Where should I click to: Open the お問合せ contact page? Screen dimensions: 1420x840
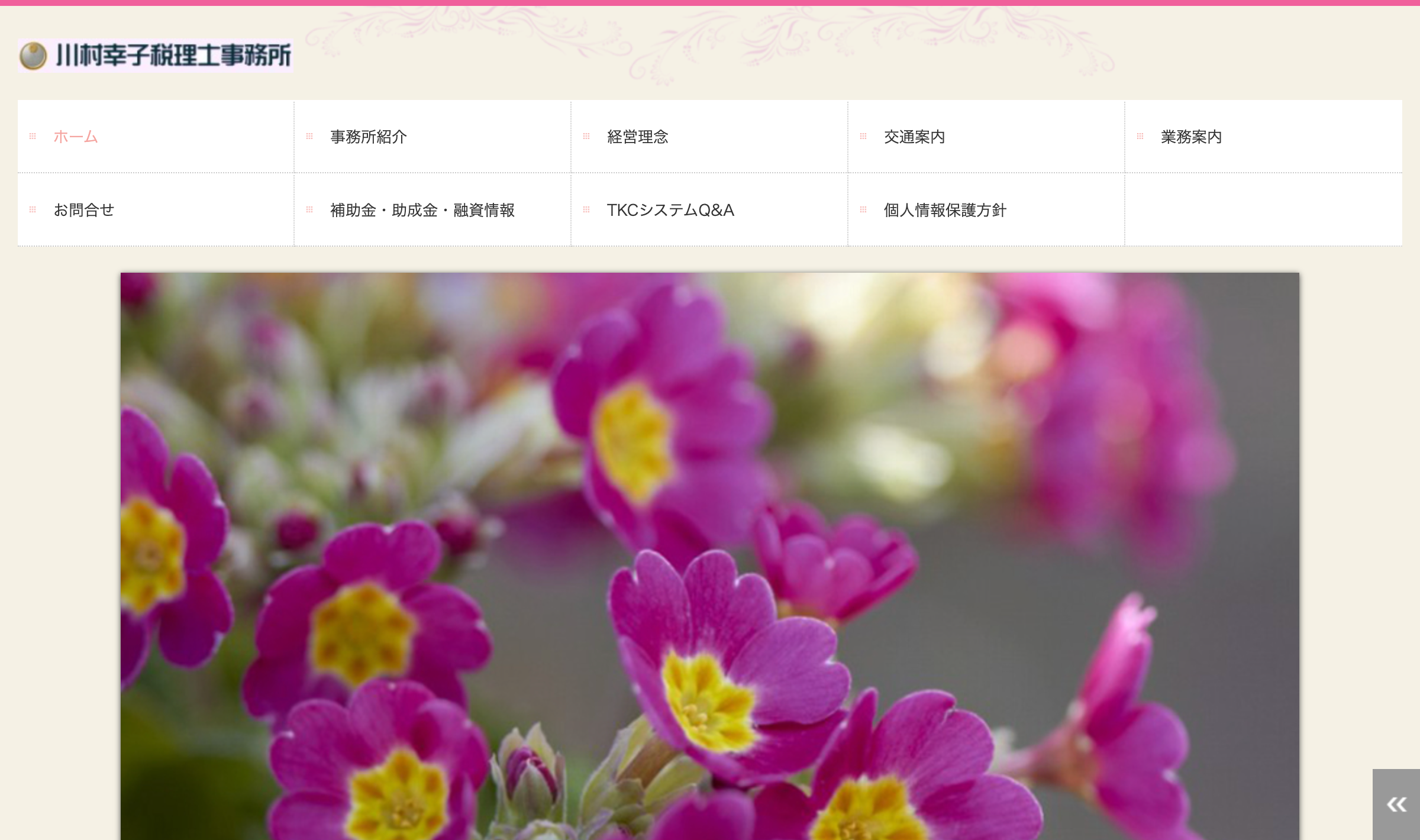pyautogui.click(x=83, y=210)
